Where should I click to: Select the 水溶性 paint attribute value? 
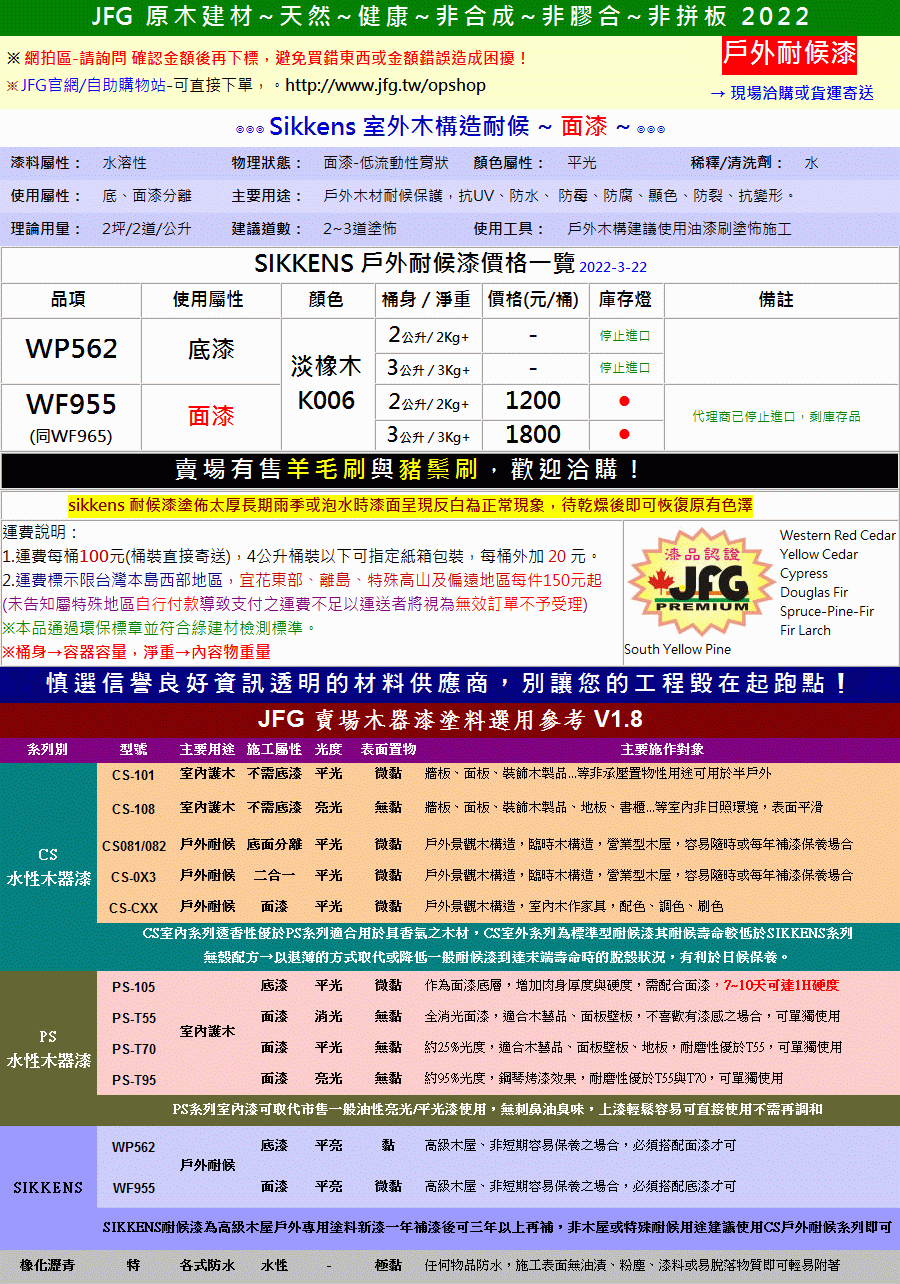click(125, 163)
